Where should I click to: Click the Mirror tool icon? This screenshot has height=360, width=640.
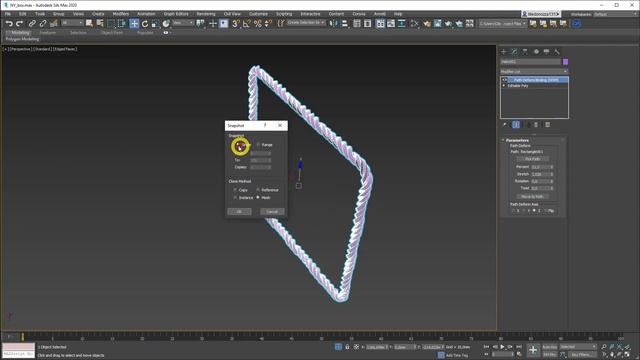(x=334, y=24)
